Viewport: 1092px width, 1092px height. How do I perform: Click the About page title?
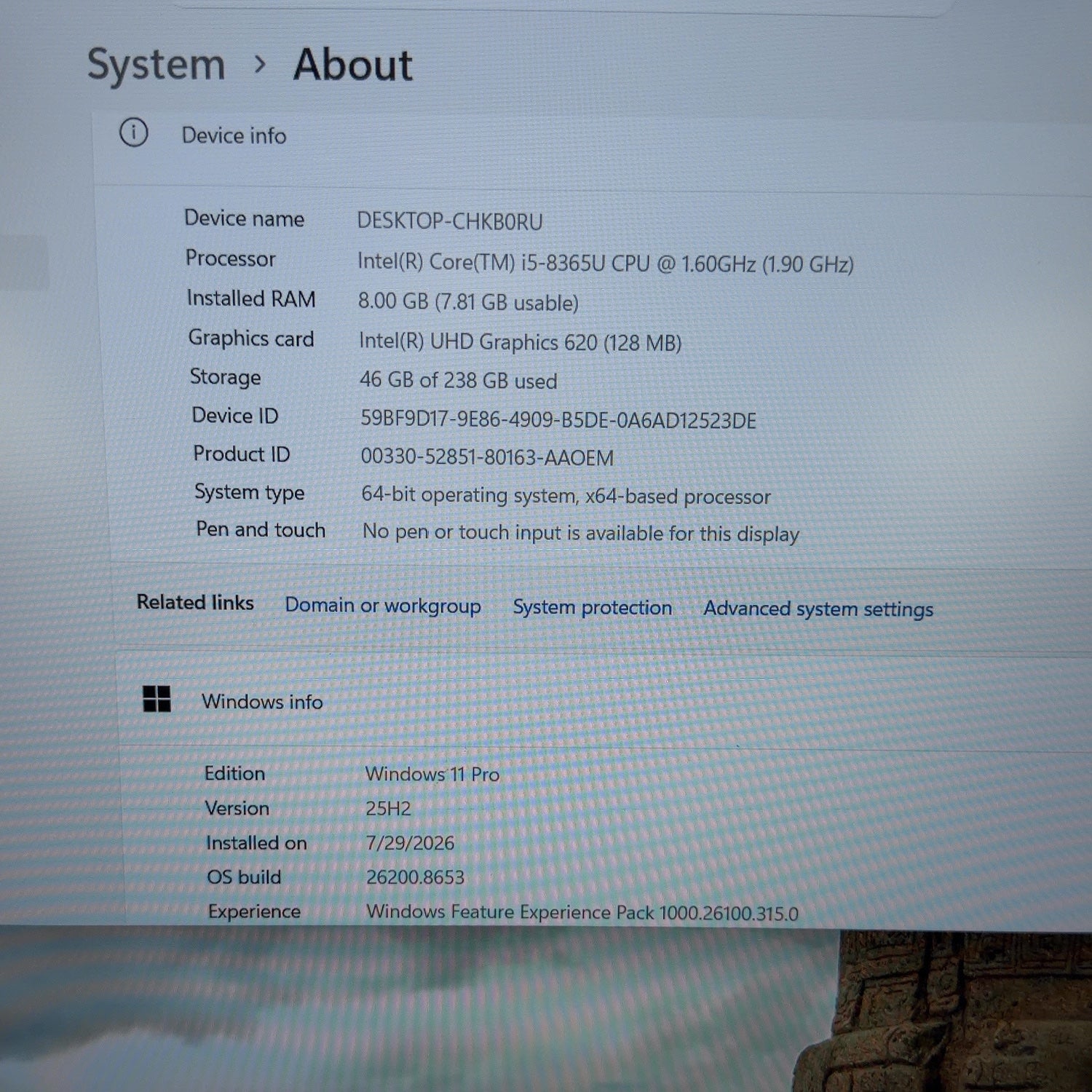pyautogui.click(x=353, y=64)
